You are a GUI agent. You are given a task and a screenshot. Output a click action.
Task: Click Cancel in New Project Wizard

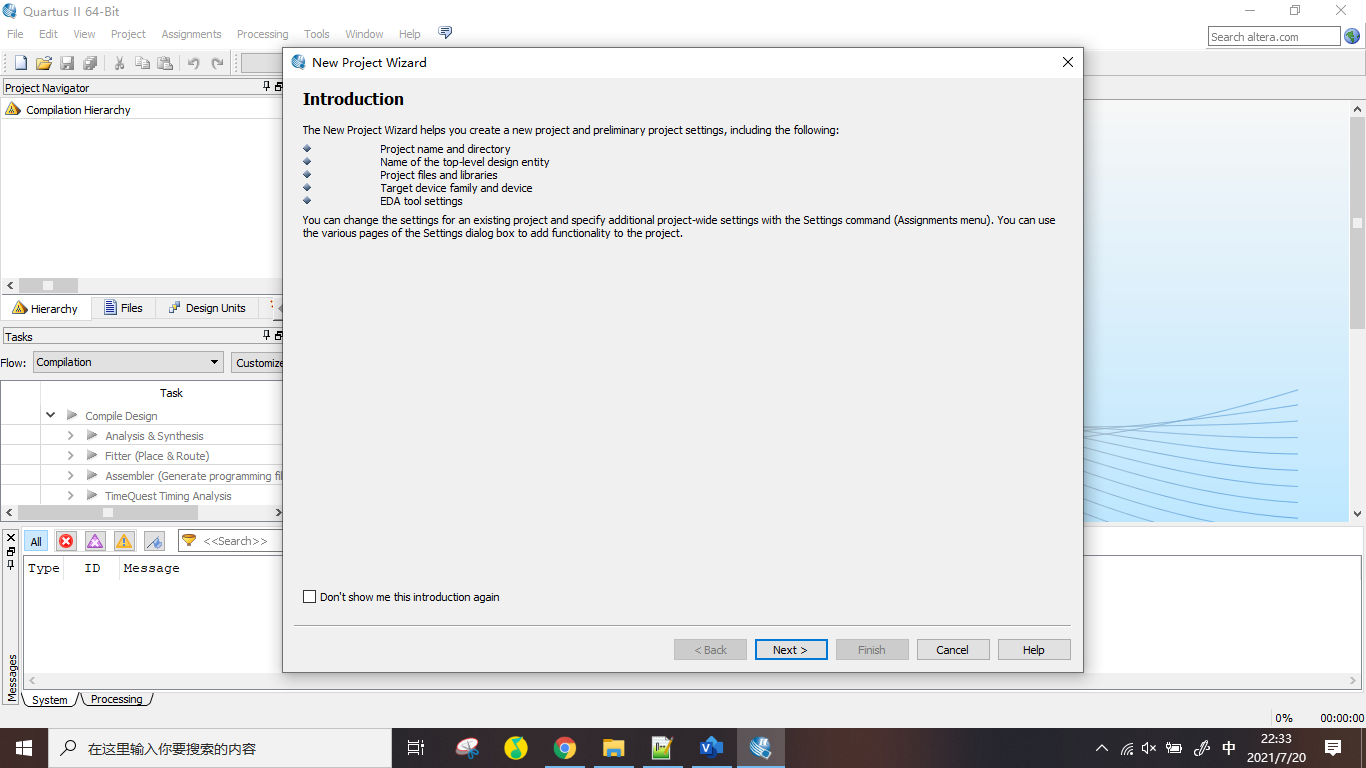click(953, 650)
